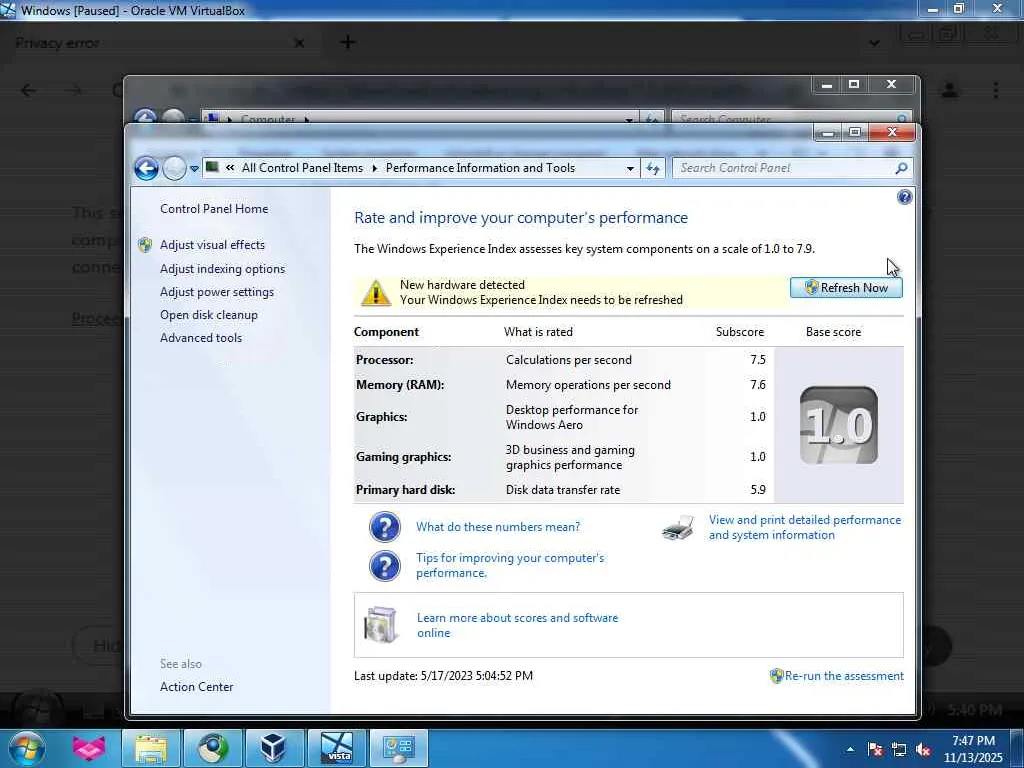Click the Refresh Now button
Image resolution: width=1024 pixels, height=768 pixels.
pos(846,287)
